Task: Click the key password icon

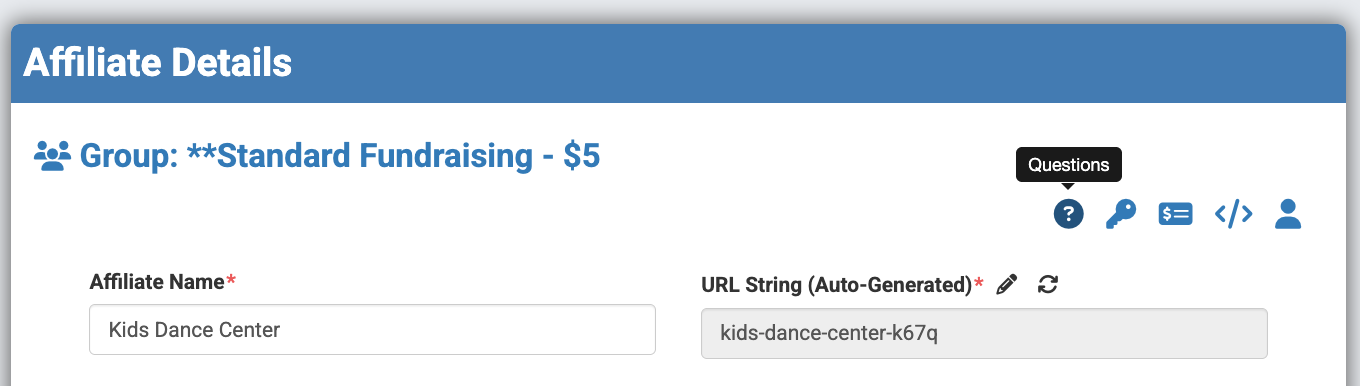Action: tap(1121, 213)
